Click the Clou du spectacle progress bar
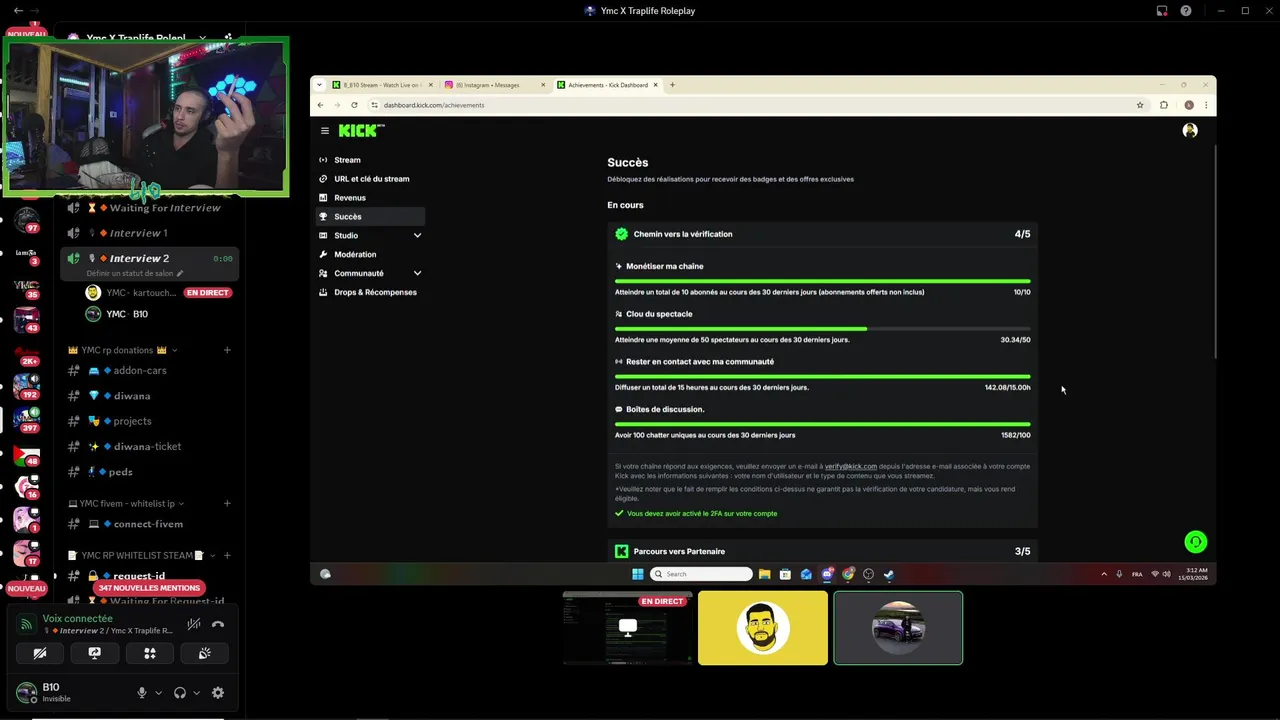The height and width of the screenshot is (720, 1280). click(822, 328)
